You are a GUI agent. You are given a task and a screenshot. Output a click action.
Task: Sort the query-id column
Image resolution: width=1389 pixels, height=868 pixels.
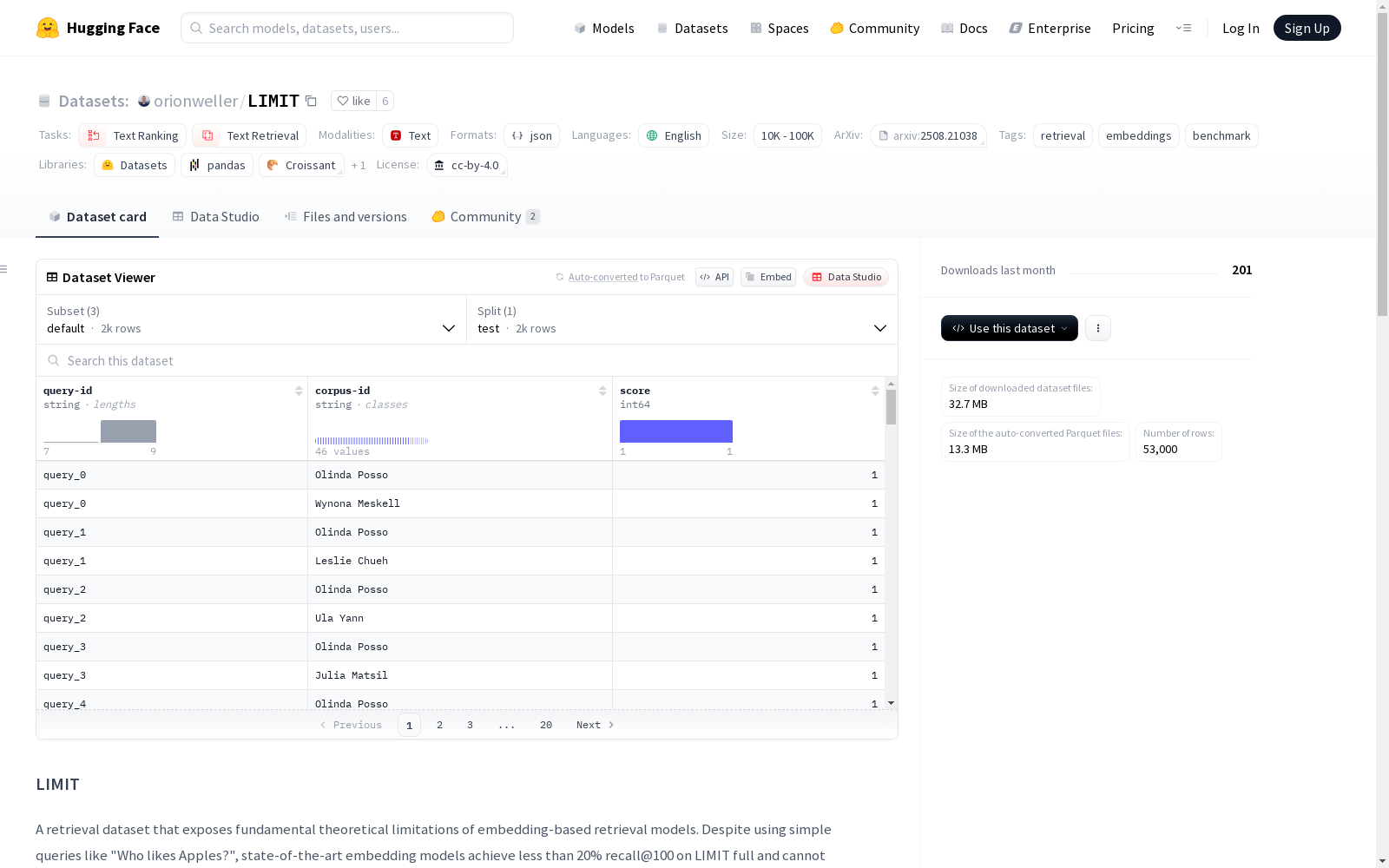click(x=299, y=391)
